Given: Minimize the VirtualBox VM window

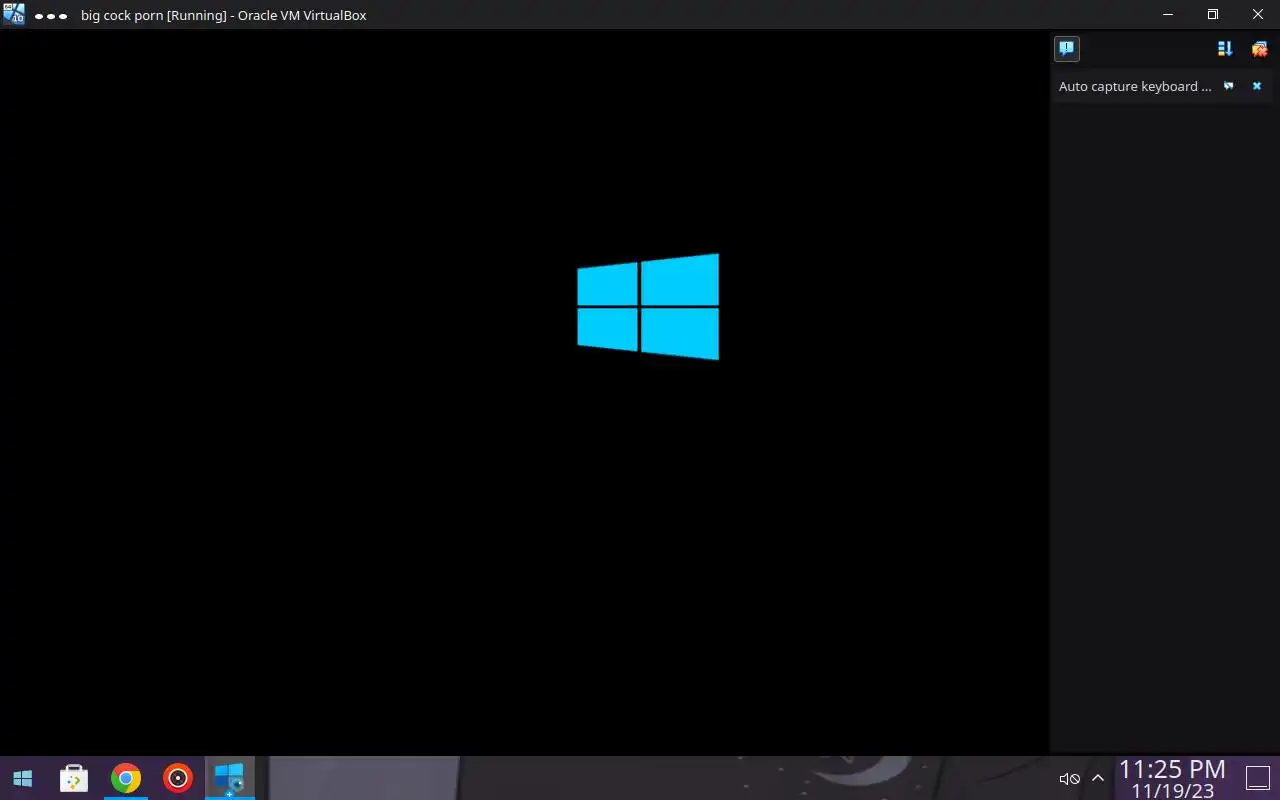Looking at the screenshot, I should coord(1167,14).
